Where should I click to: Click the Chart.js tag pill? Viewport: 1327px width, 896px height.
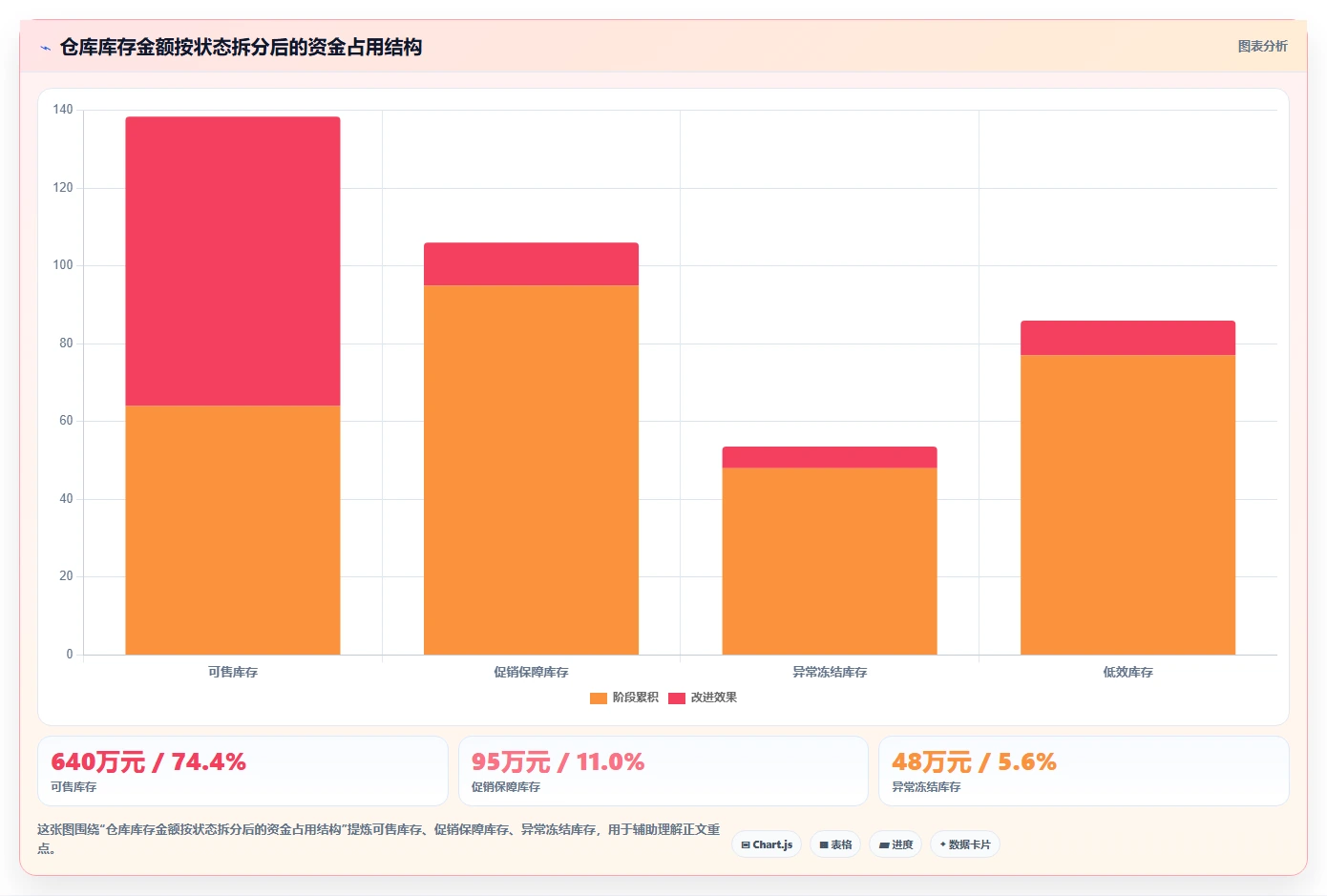pyautogui.click(x=767, y=844)
